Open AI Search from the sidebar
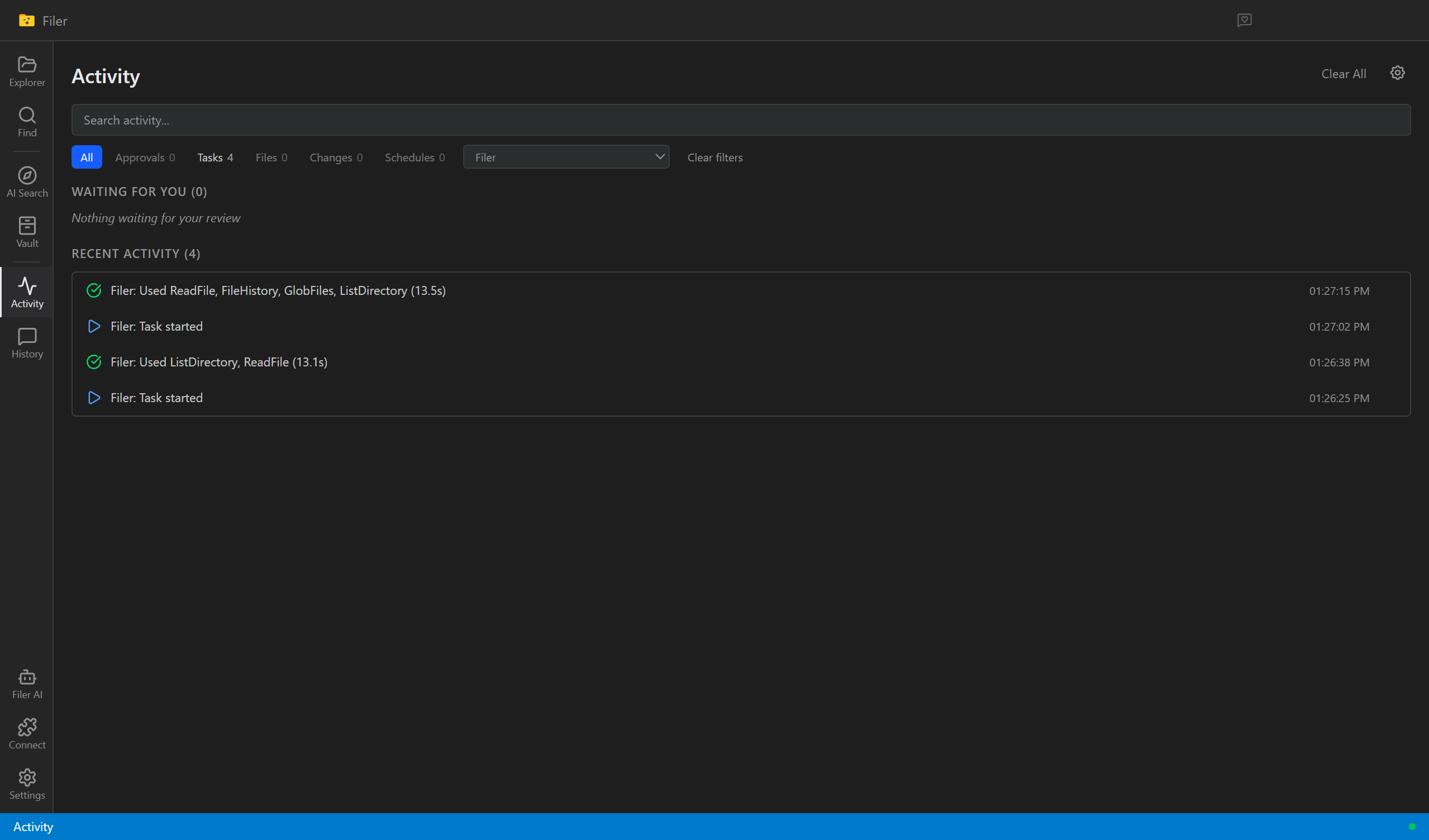Viewport: 1429px width, 840px height. (x=27, y=183)
